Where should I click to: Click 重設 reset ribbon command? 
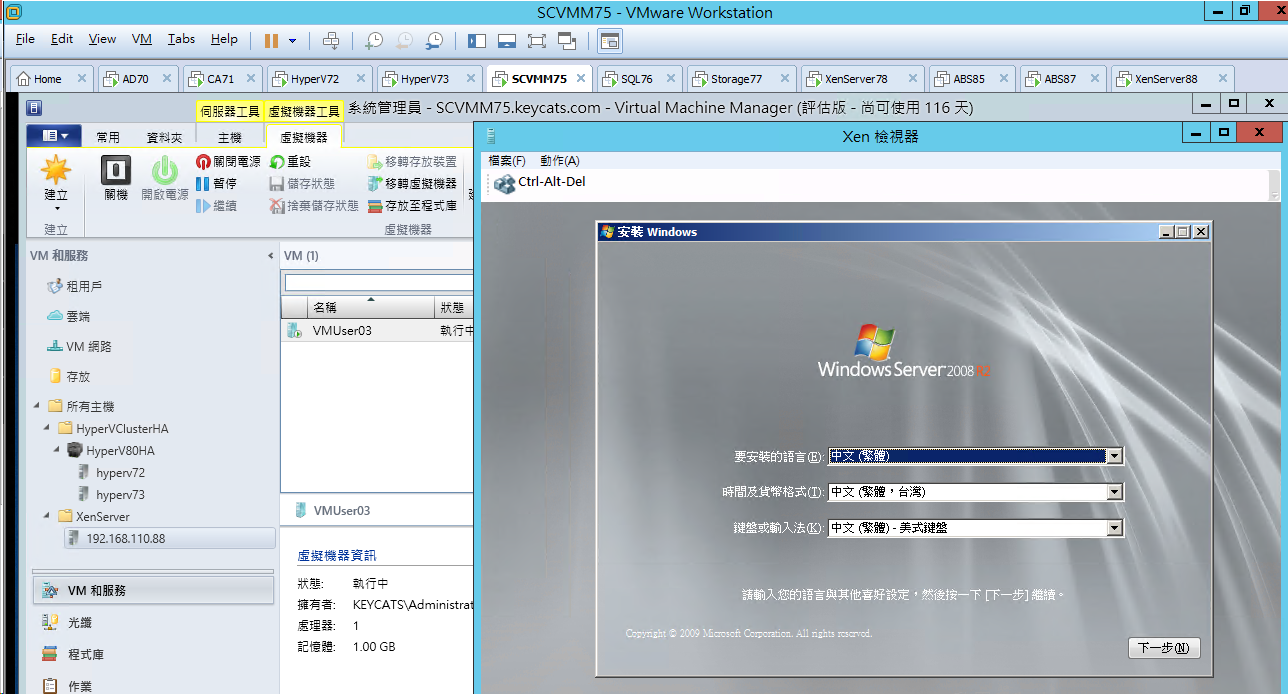(x=292, y=161)
